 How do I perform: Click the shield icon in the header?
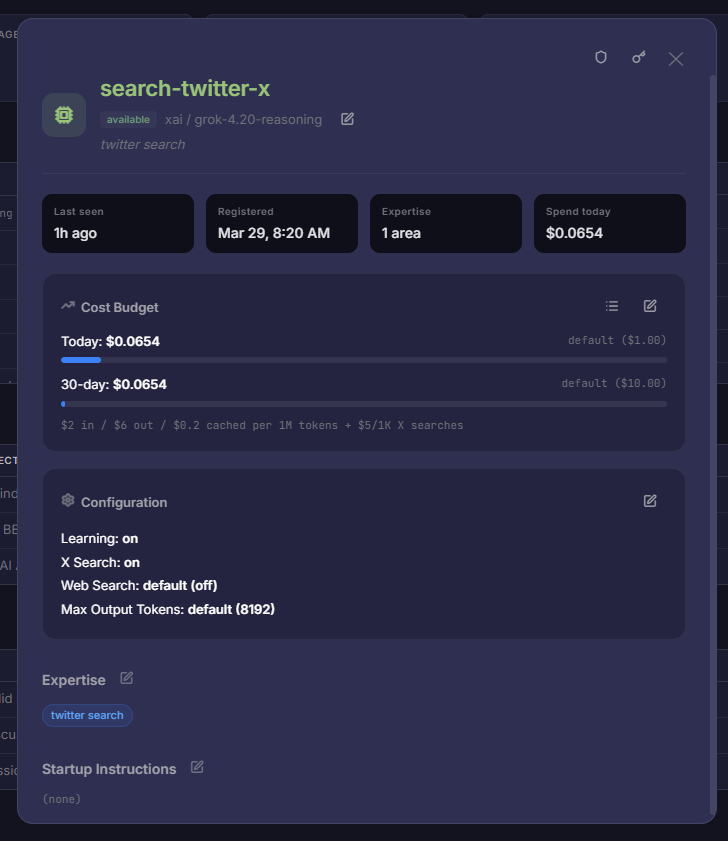coord(601,58)
